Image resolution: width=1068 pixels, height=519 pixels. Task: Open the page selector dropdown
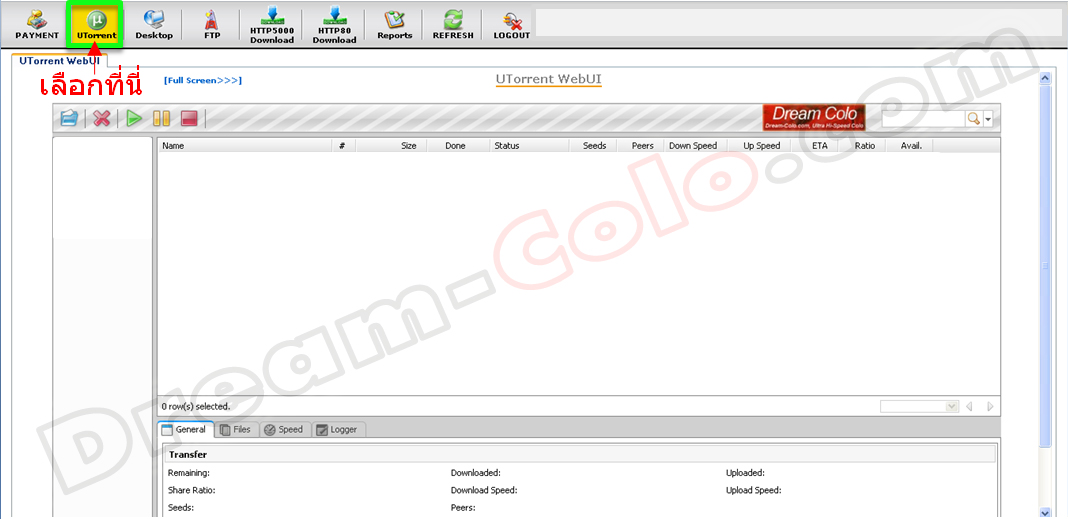[920, 407]
